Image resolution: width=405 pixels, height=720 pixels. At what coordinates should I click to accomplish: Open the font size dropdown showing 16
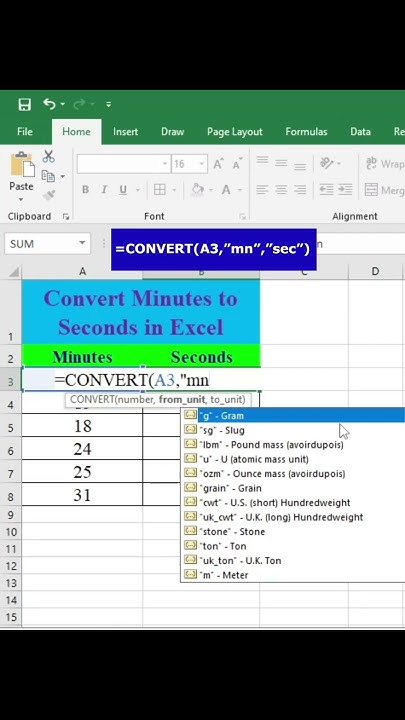pos(201,164)
